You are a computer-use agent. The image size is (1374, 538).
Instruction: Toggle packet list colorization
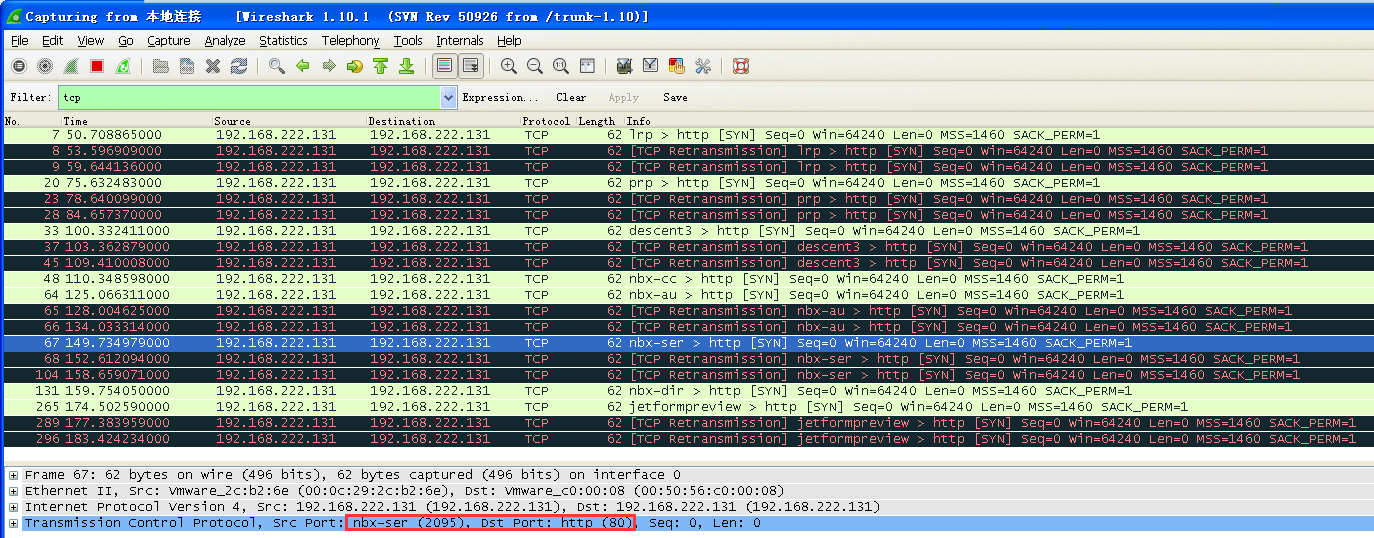pos(445,66)
